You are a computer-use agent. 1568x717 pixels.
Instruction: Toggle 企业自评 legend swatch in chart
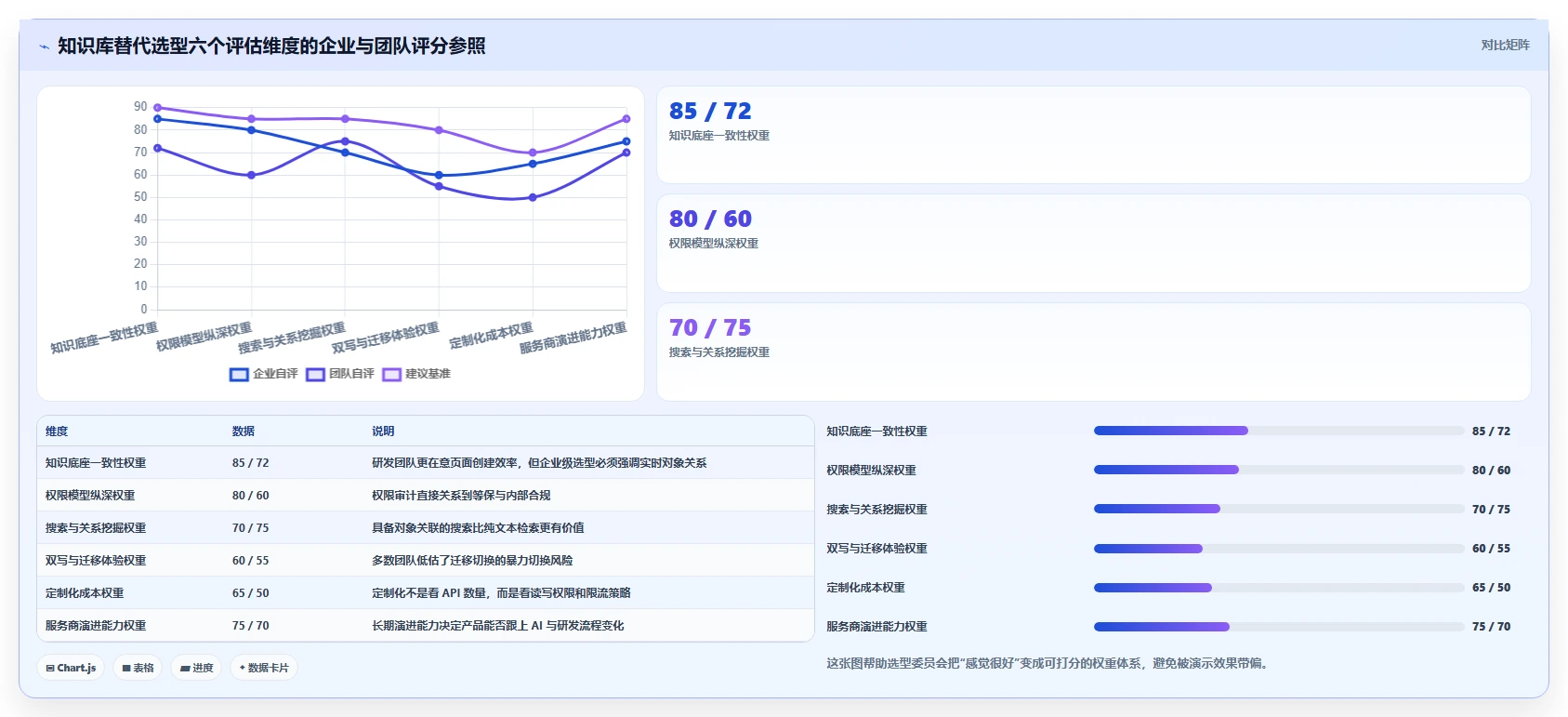(x=239, y=374)
